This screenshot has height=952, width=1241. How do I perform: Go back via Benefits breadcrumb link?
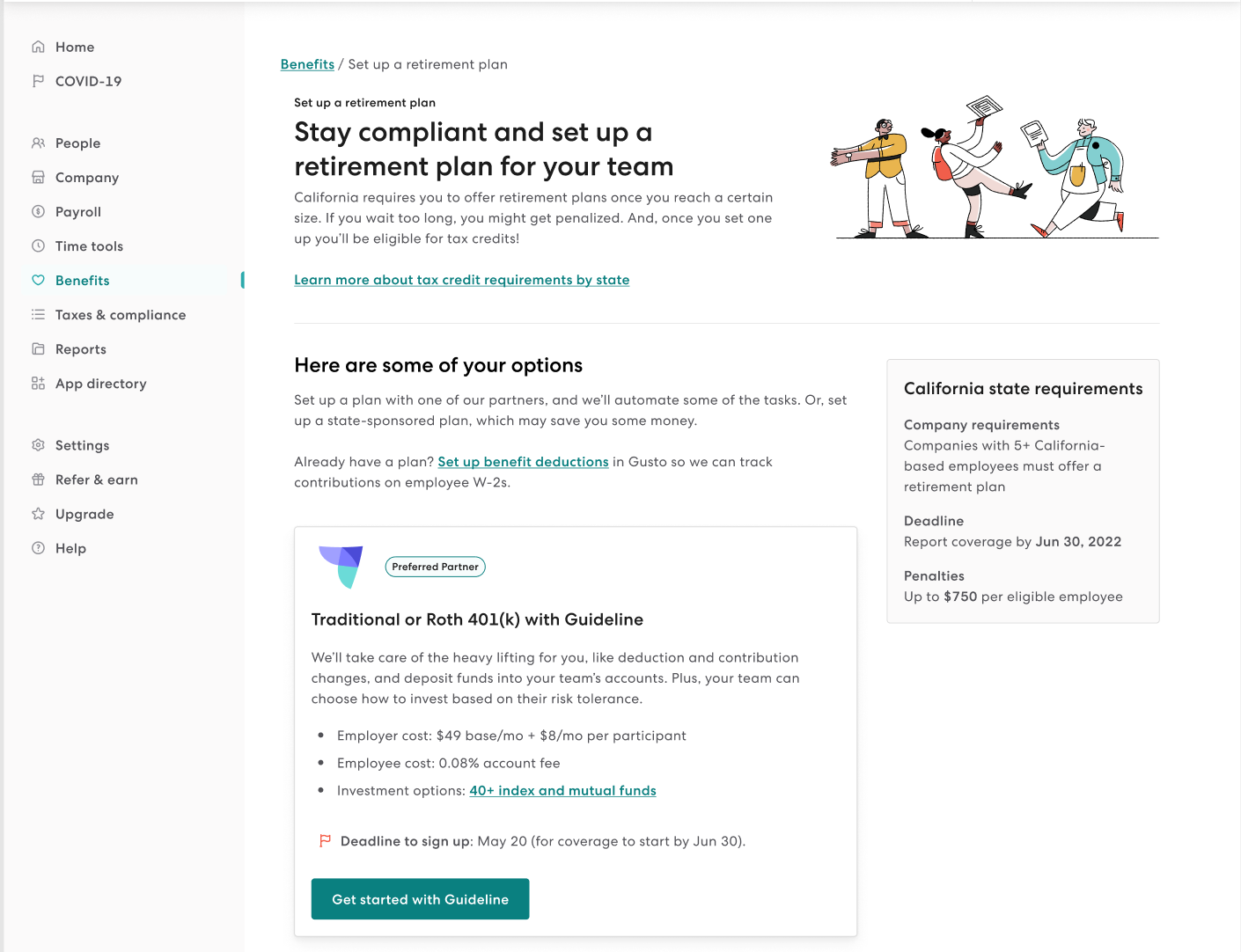307,64
